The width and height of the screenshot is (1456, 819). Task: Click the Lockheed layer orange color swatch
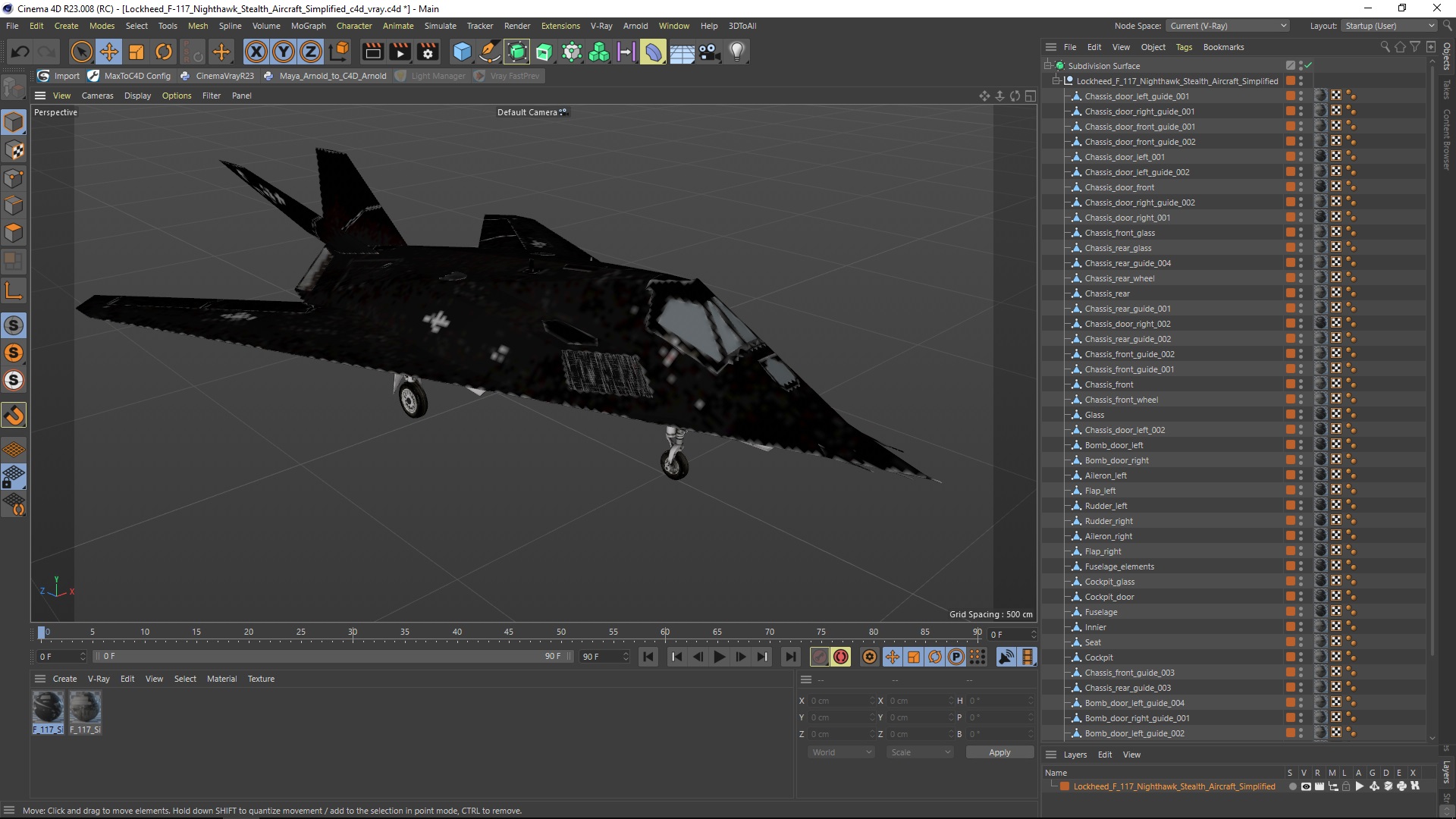pyautogui.click(x=1065, y=786)
